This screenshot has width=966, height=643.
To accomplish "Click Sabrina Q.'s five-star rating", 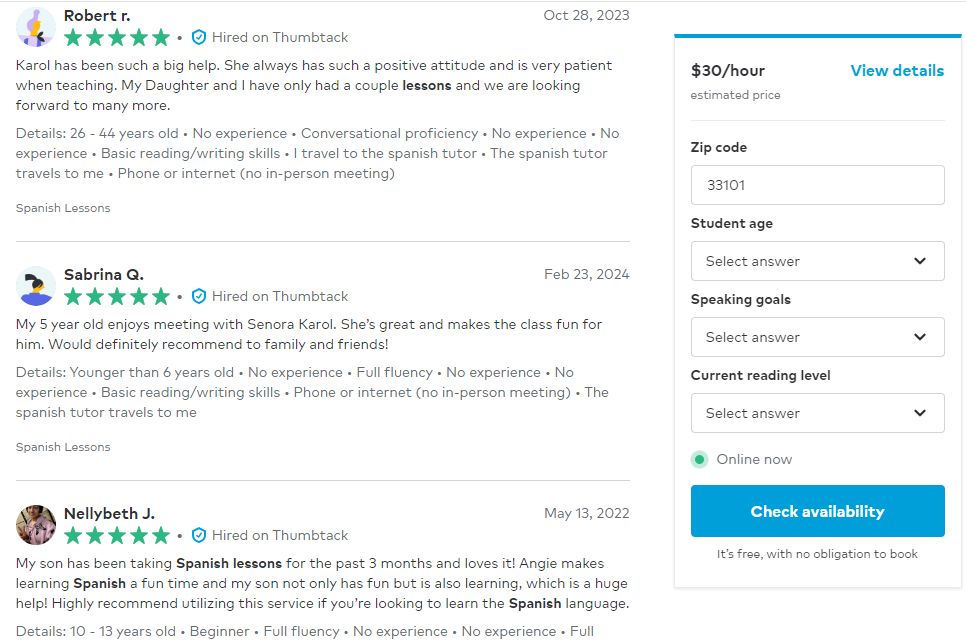I will (x=117, y=296).
